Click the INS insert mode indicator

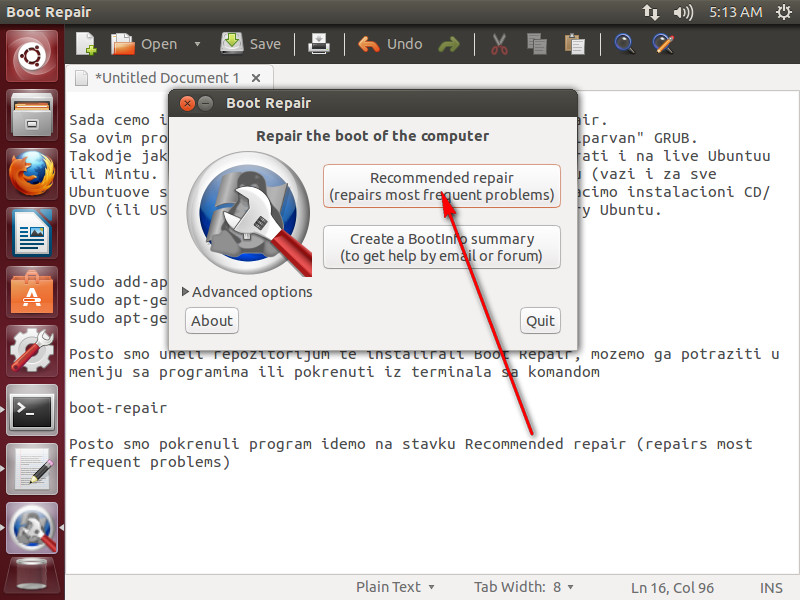coord(771,588)
